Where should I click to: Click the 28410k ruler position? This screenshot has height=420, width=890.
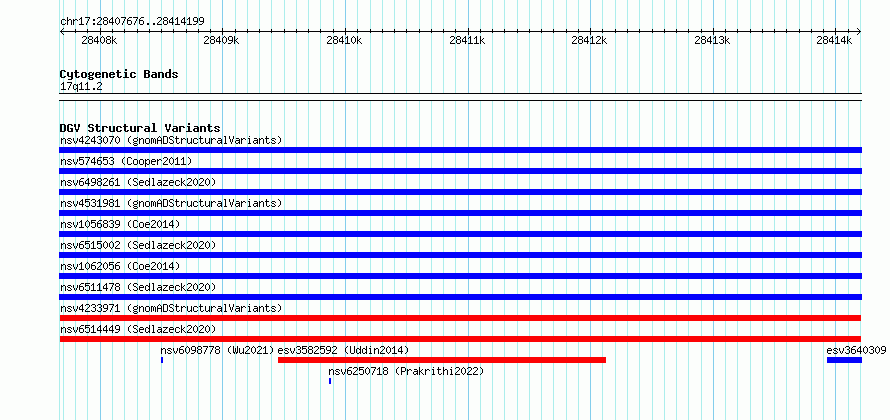click(344, 40)
